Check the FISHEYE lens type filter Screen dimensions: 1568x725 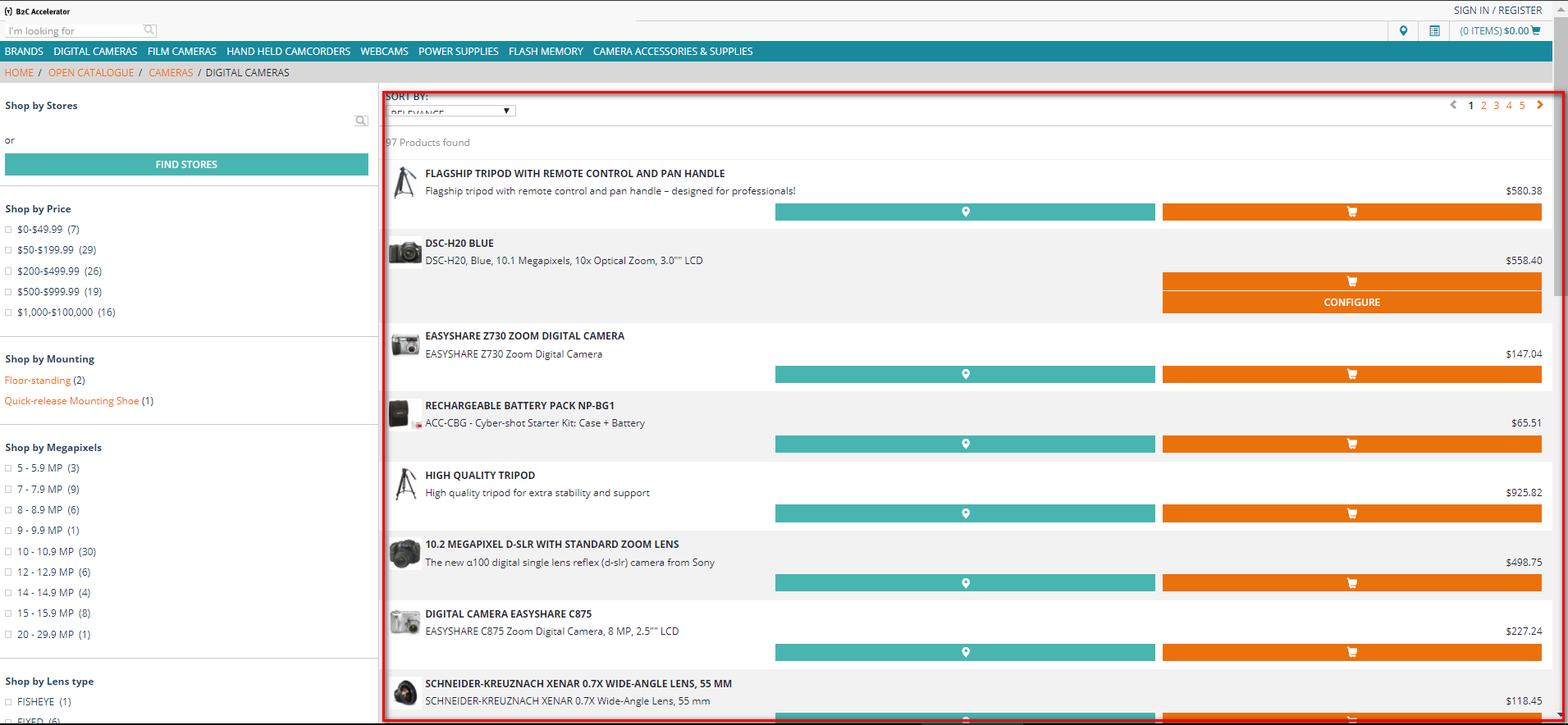click(x=8, y=702)
